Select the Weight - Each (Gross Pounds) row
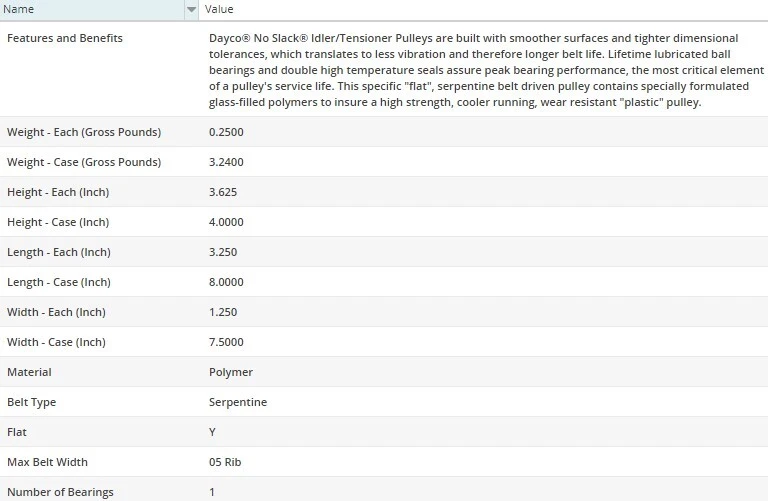This screenshot has width=768, height=501. click(84, 132)
